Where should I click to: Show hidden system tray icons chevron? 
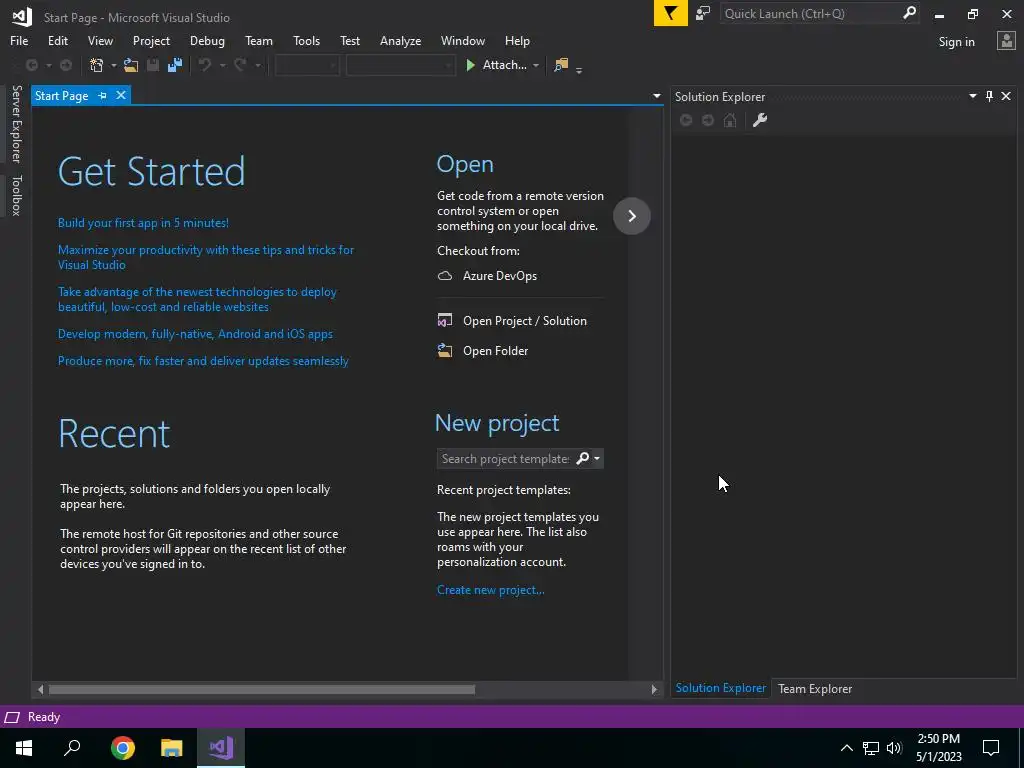846,748
